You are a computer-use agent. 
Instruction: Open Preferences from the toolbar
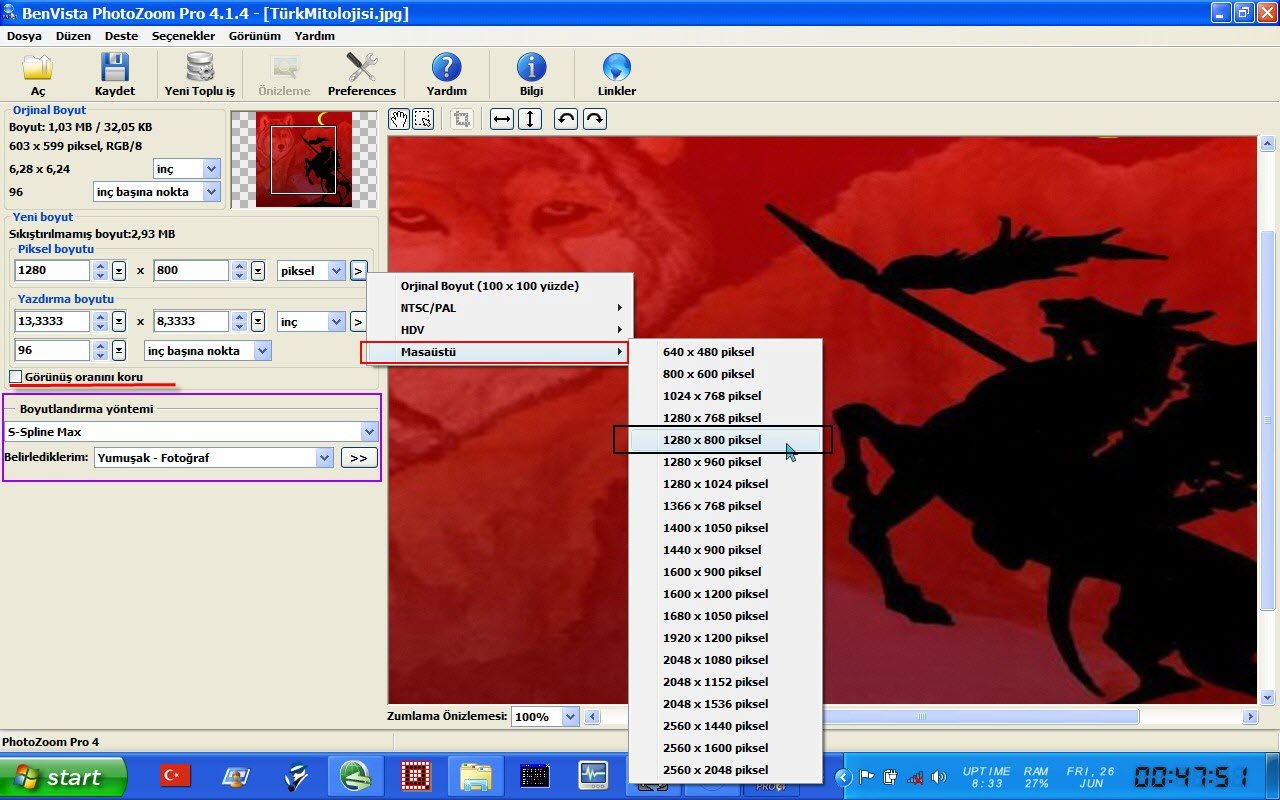click(x=362, y=73)
